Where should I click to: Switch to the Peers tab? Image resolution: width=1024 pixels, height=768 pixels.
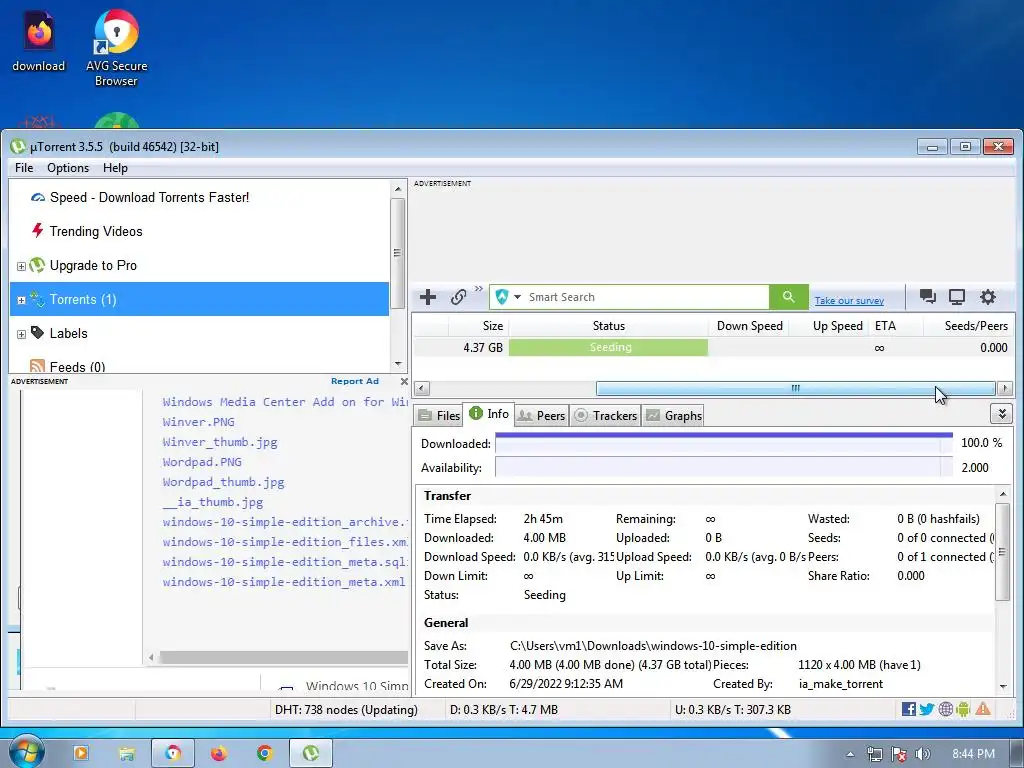coord(541,415)
